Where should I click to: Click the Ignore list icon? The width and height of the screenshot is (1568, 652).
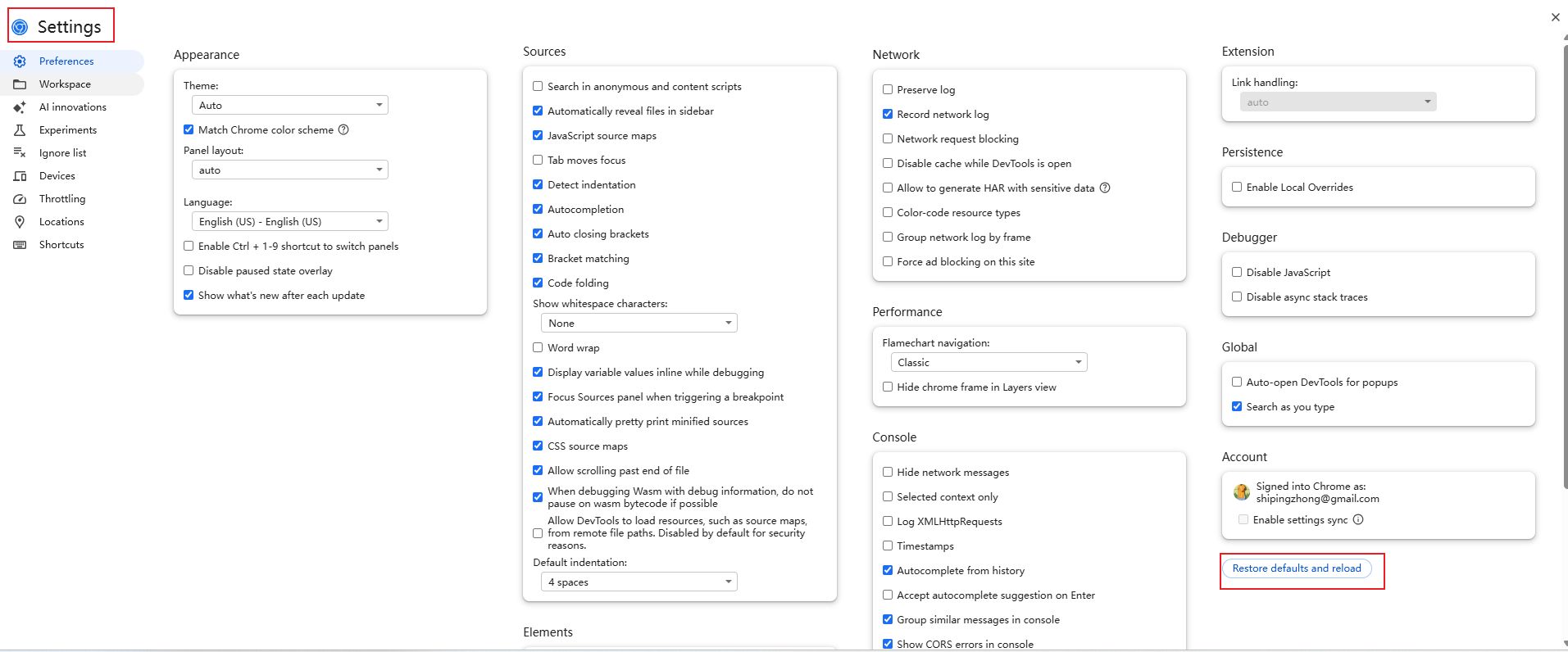(x=20, y=153)
